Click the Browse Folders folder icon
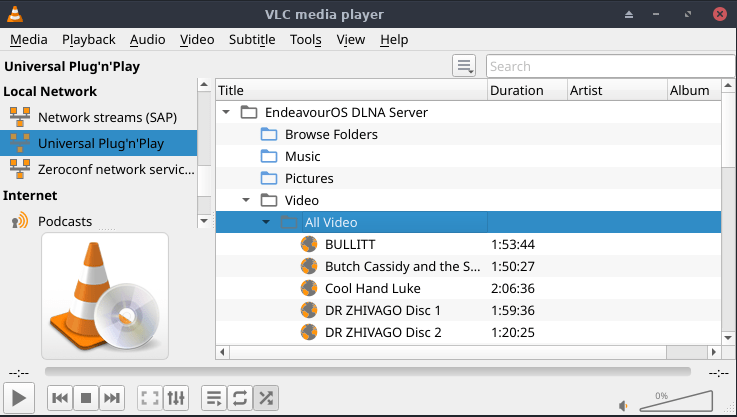 point(269,134)
